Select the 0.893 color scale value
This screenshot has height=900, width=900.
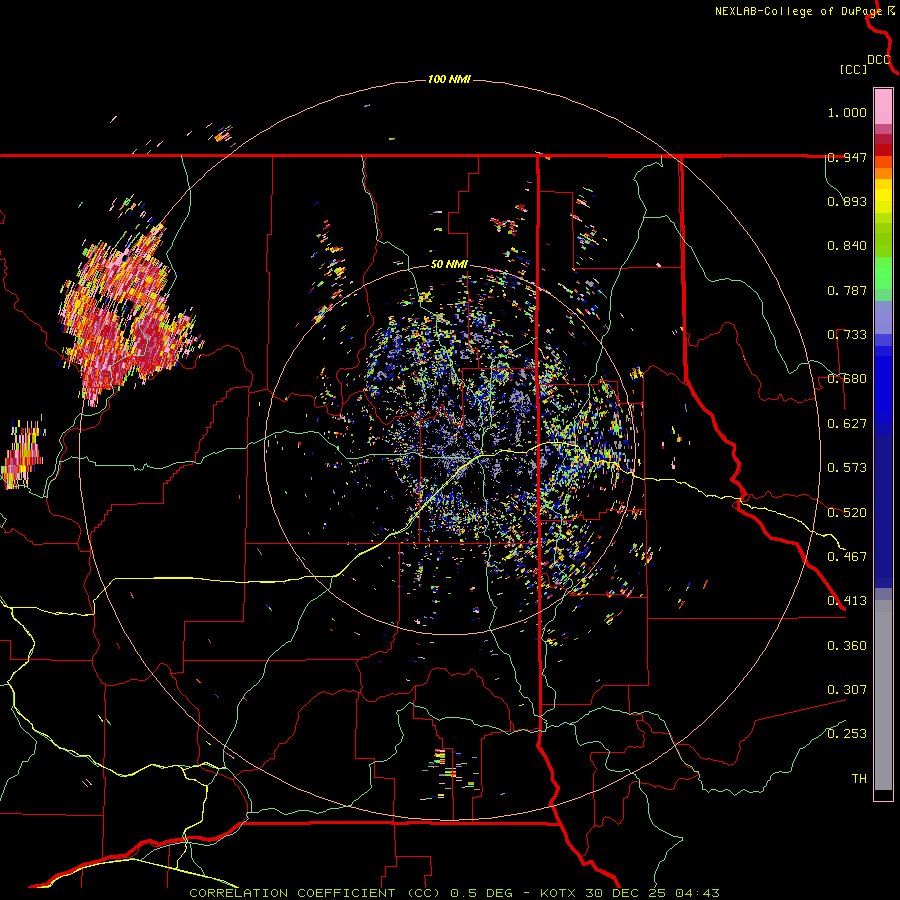pos(847,201)
